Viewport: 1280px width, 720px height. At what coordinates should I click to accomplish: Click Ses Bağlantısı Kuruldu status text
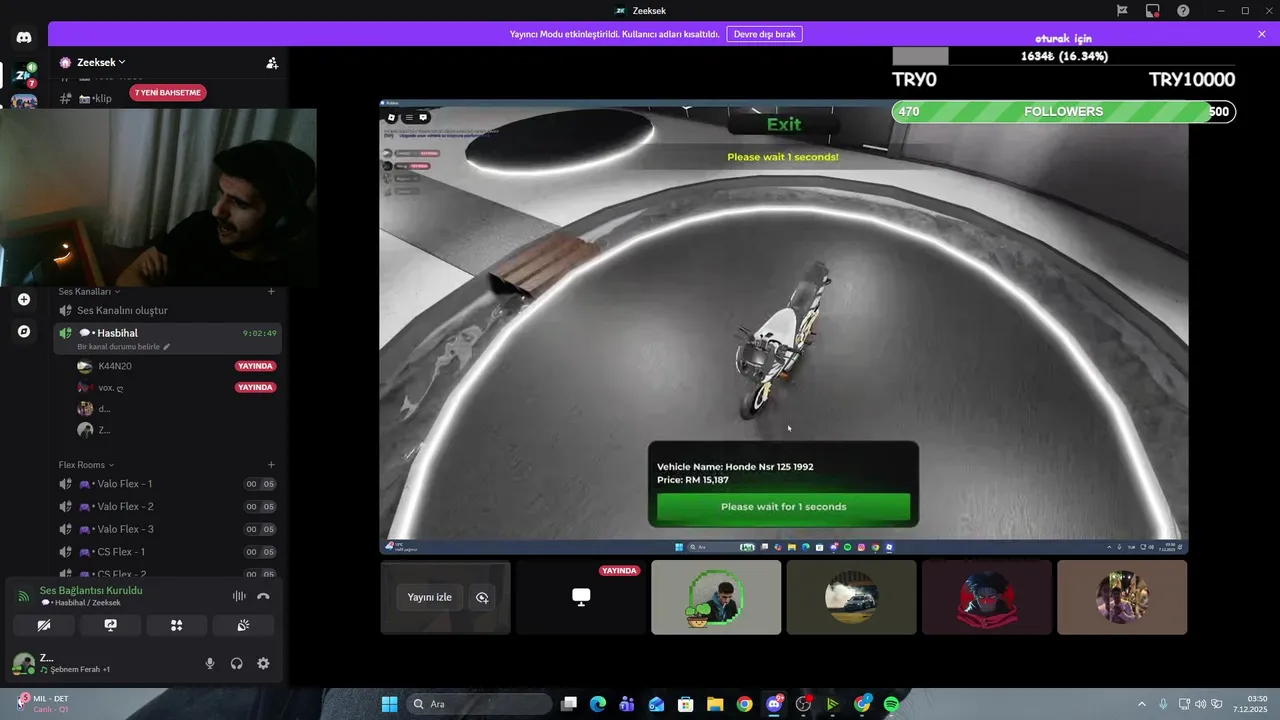(x=91, y=590)
